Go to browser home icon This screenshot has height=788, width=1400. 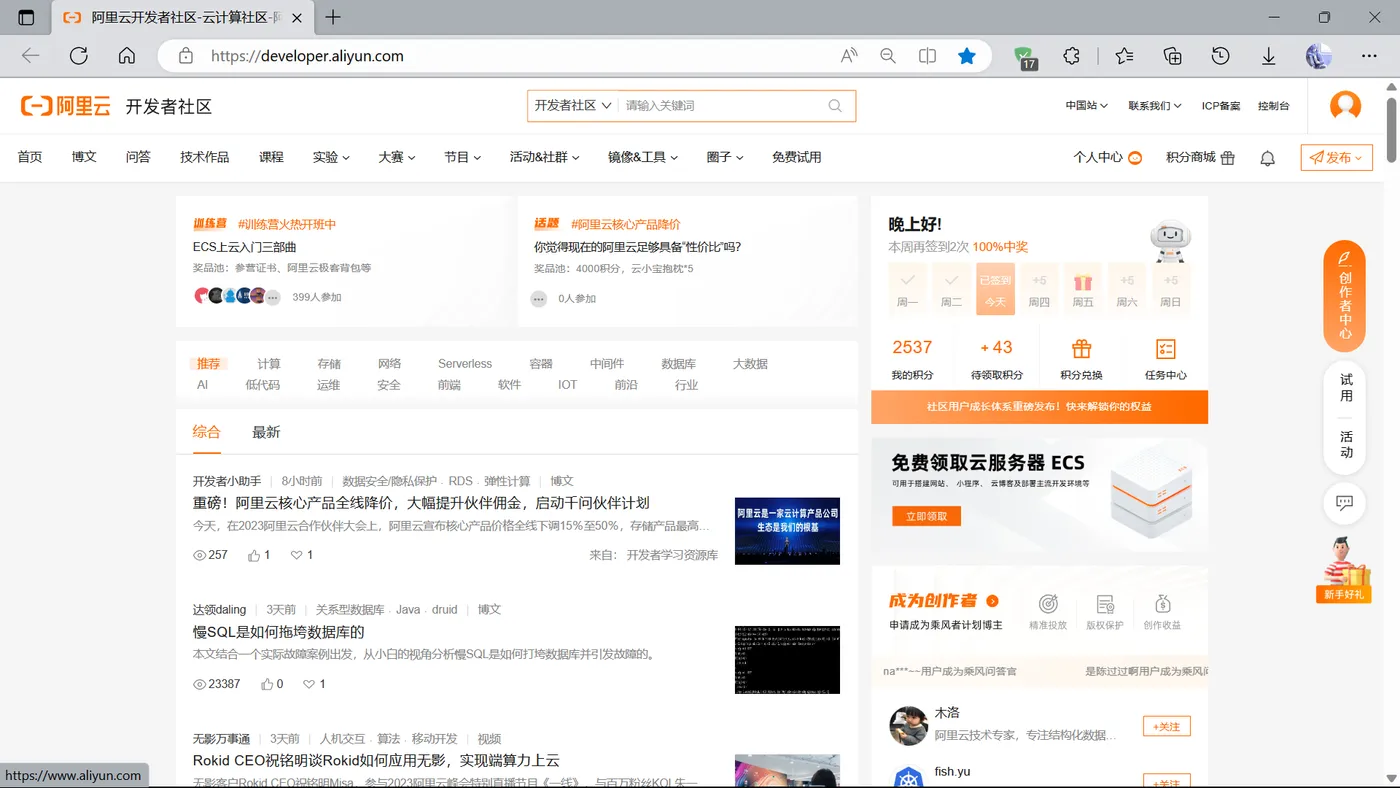[x=127, y=56]
